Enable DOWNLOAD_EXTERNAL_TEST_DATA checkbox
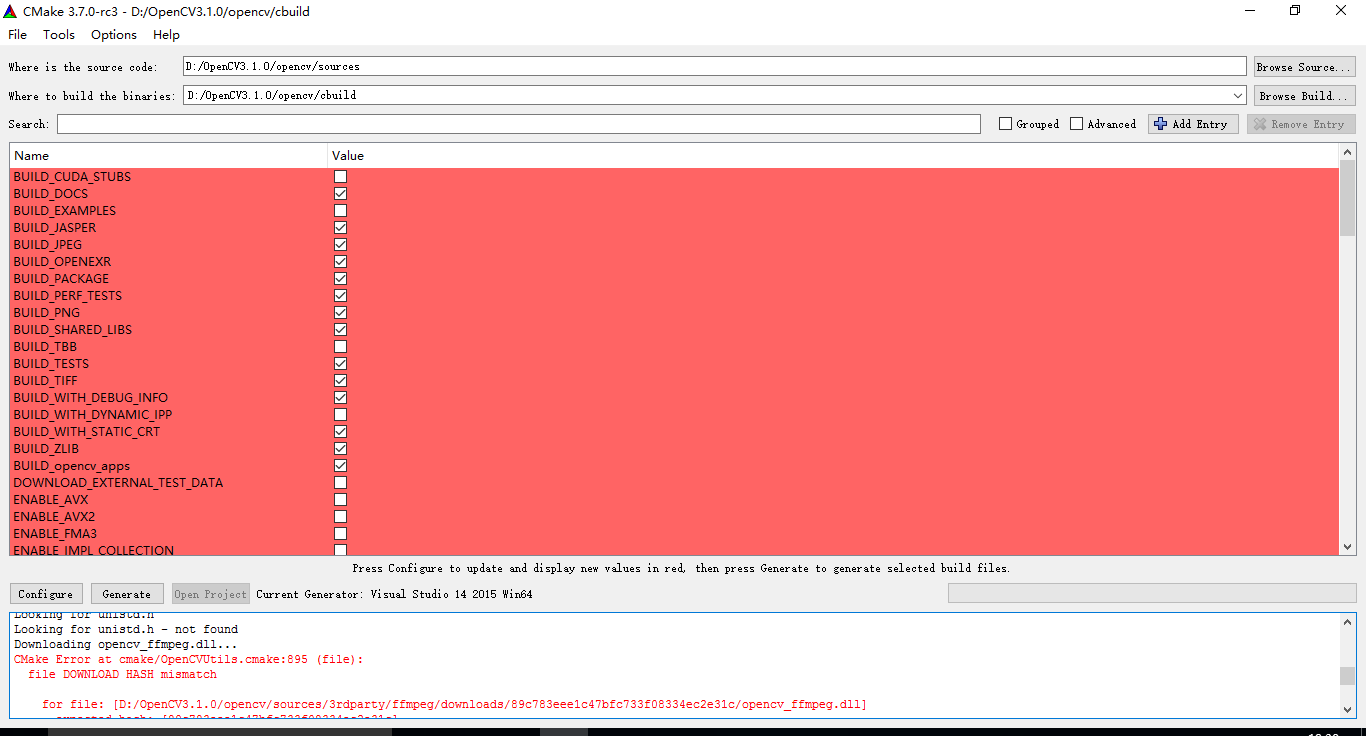Viewport: 1366px width, 736px height. click(x=340, y=483)
